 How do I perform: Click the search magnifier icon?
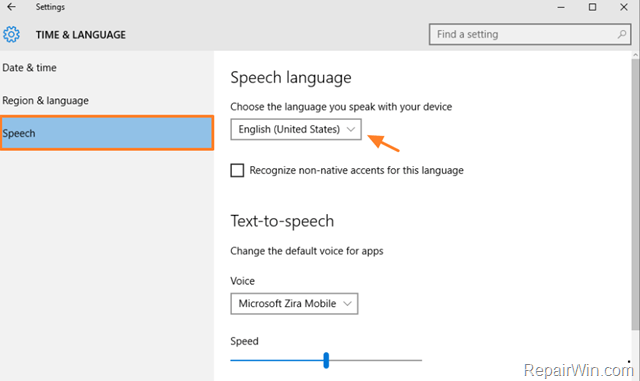click(x=622, y=34)
